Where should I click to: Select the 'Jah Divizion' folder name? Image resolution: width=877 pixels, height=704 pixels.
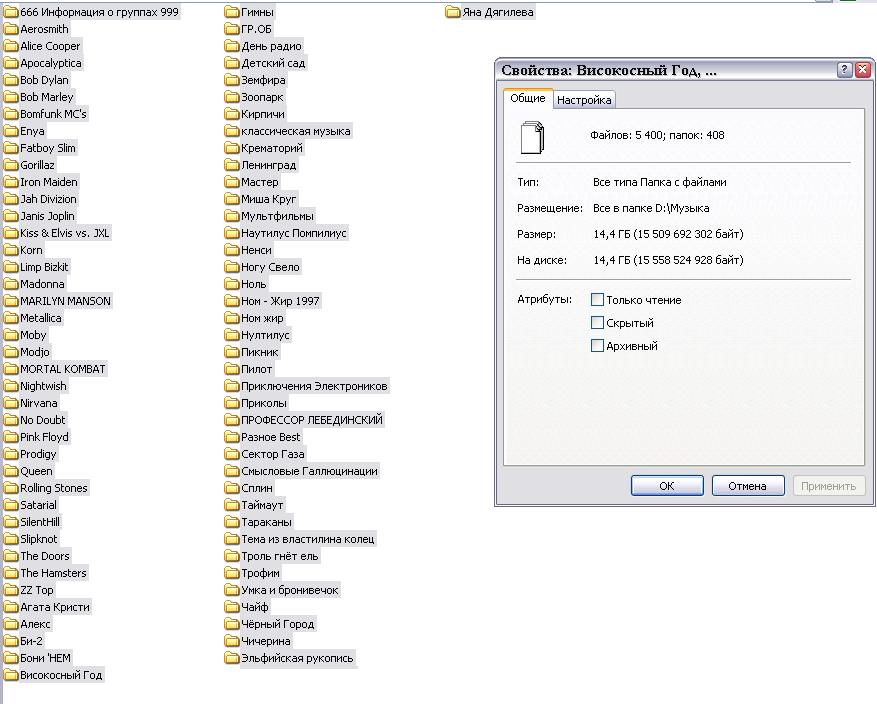[48, 199]
